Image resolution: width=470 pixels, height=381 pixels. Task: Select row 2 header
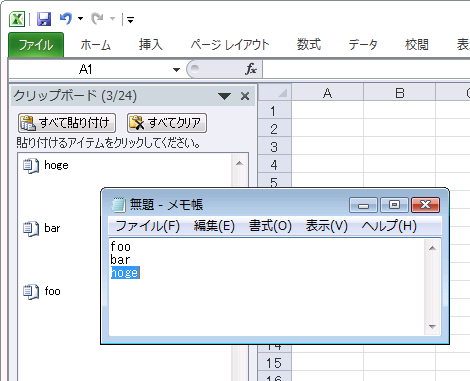point(275,129)
